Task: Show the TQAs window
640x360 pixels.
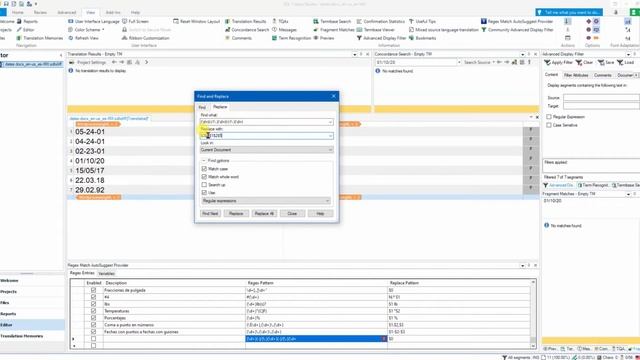Action: 280,21
